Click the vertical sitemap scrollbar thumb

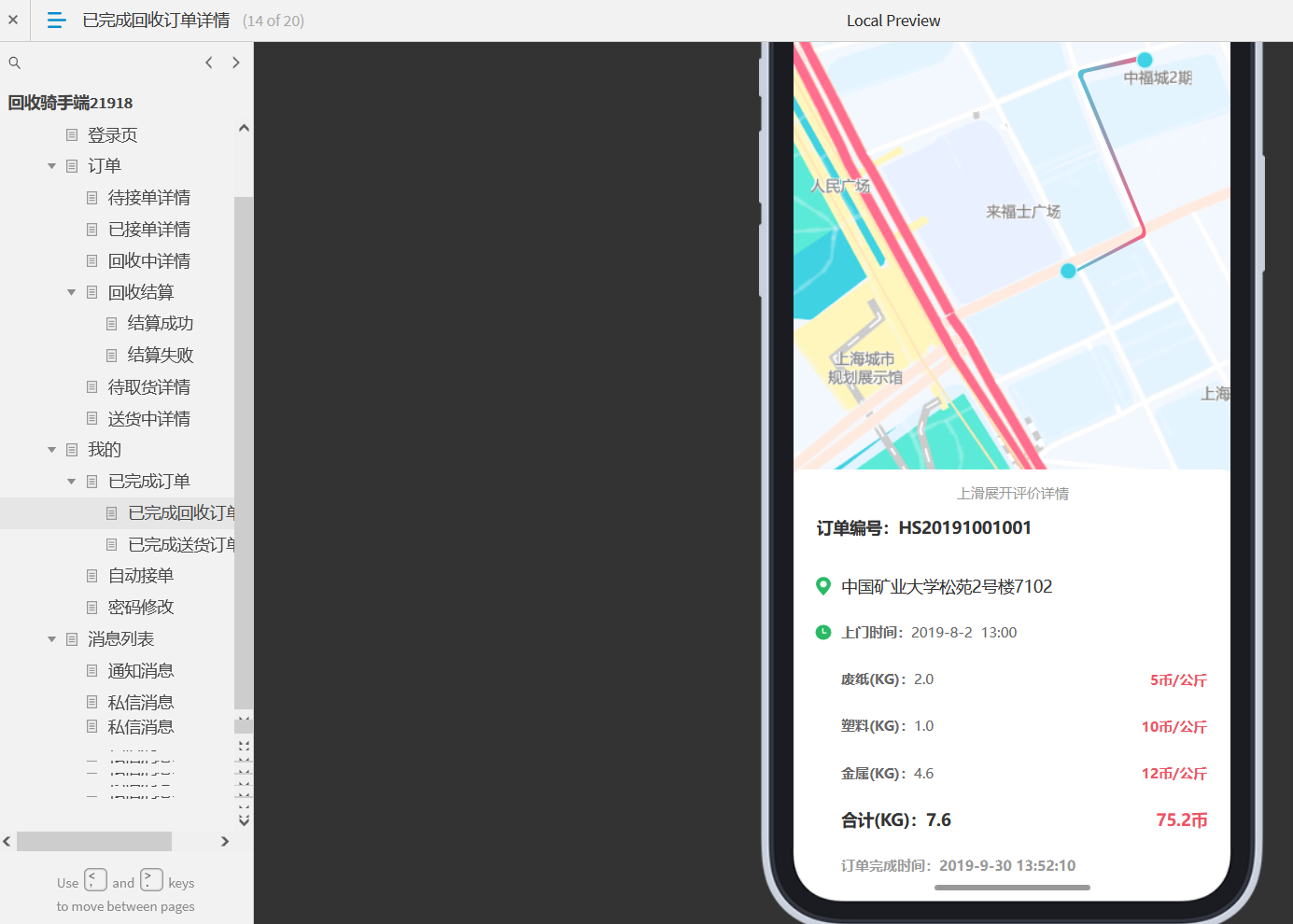(244, 453)
